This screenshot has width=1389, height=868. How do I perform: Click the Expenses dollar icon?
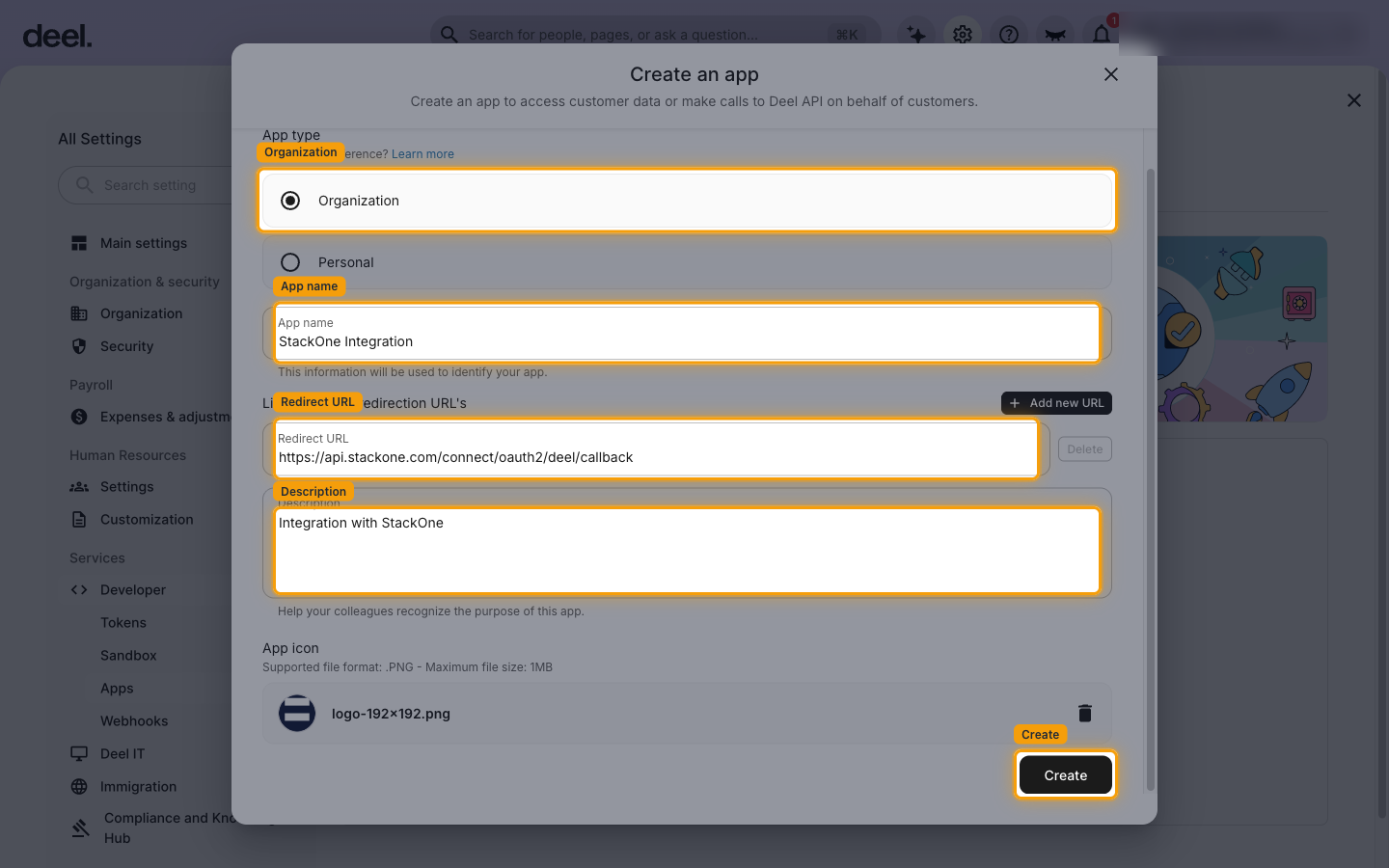pyautogui.click(x=79, y=417)
